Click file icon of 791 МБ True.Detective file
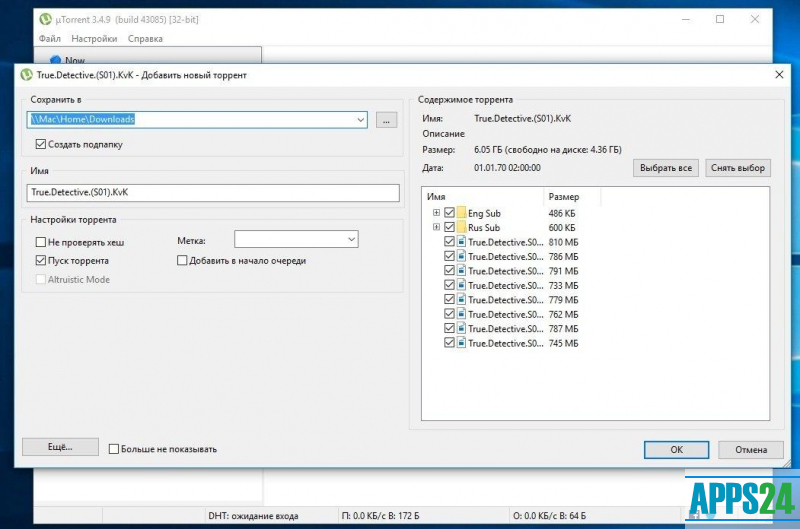800x529 pixels. tap(461, 270)
